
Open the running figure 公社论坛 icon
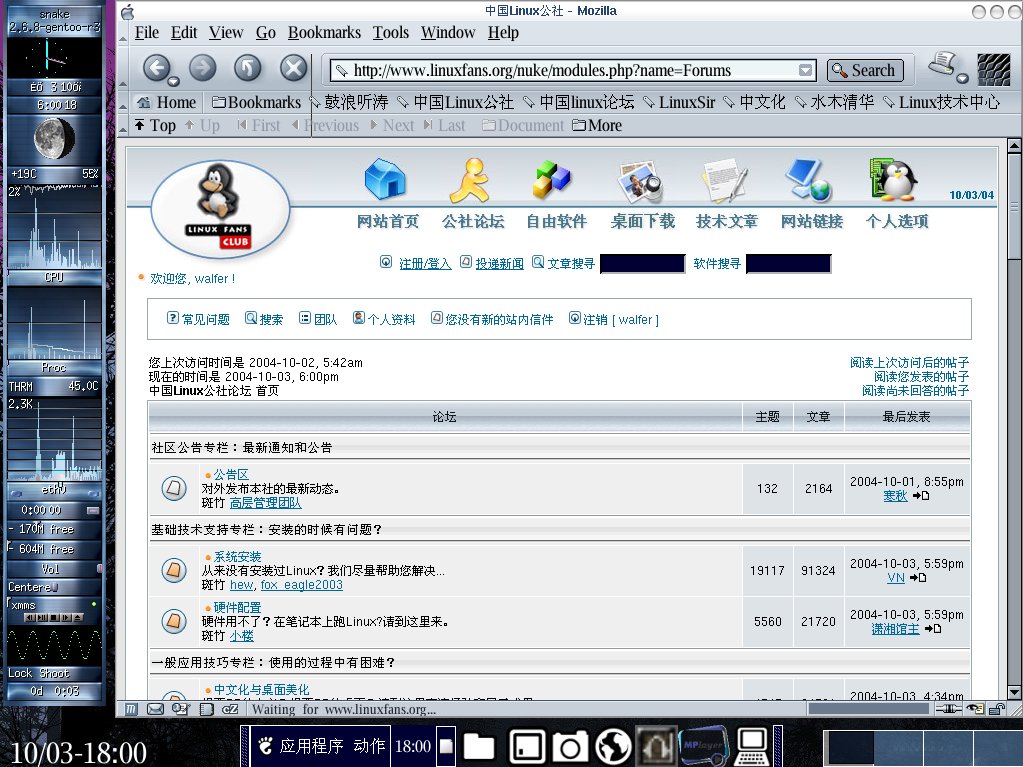coord(470,179)
